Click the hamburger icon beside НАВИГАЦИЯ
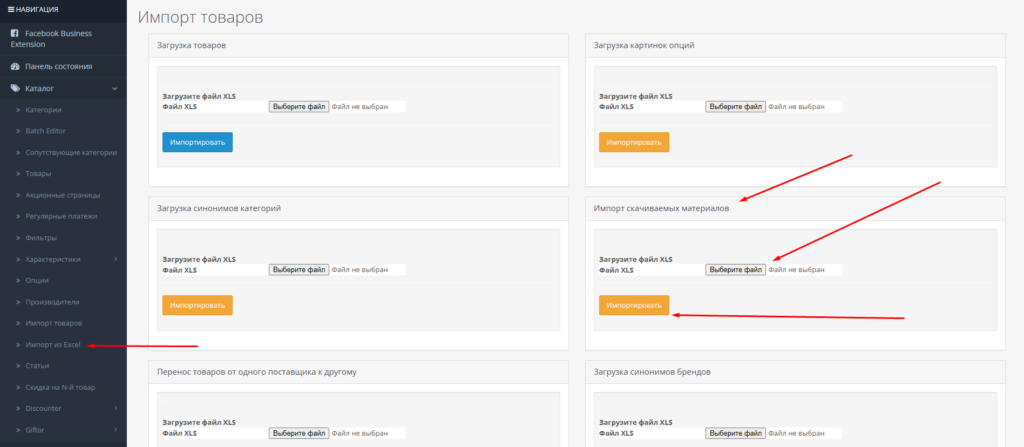The width and height of the screenshot is (1024, 447). pos(7,9)
